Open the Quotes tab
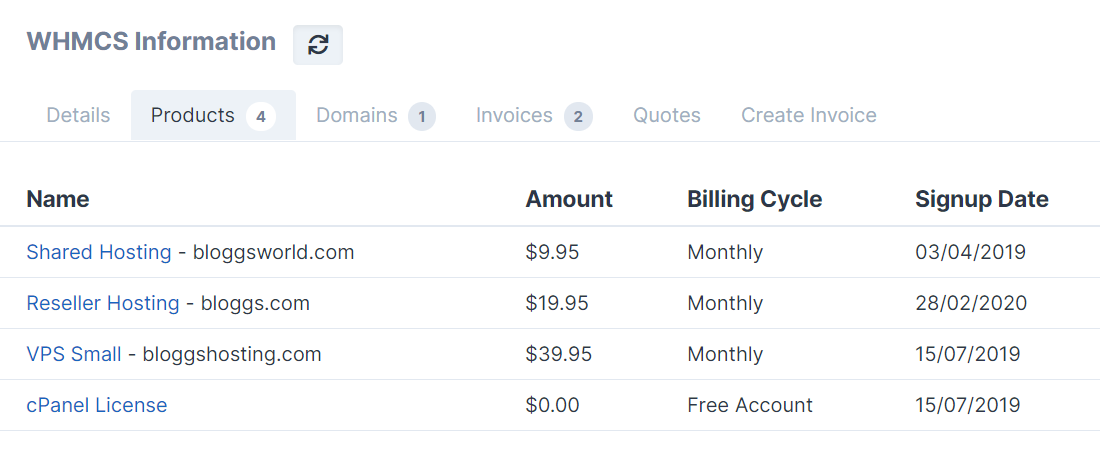 pyautogui.click(x=667, y=115)
